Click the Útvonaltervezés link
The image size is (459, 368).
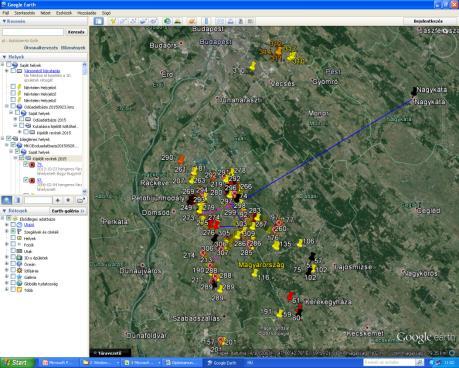(x=41, y=48)
